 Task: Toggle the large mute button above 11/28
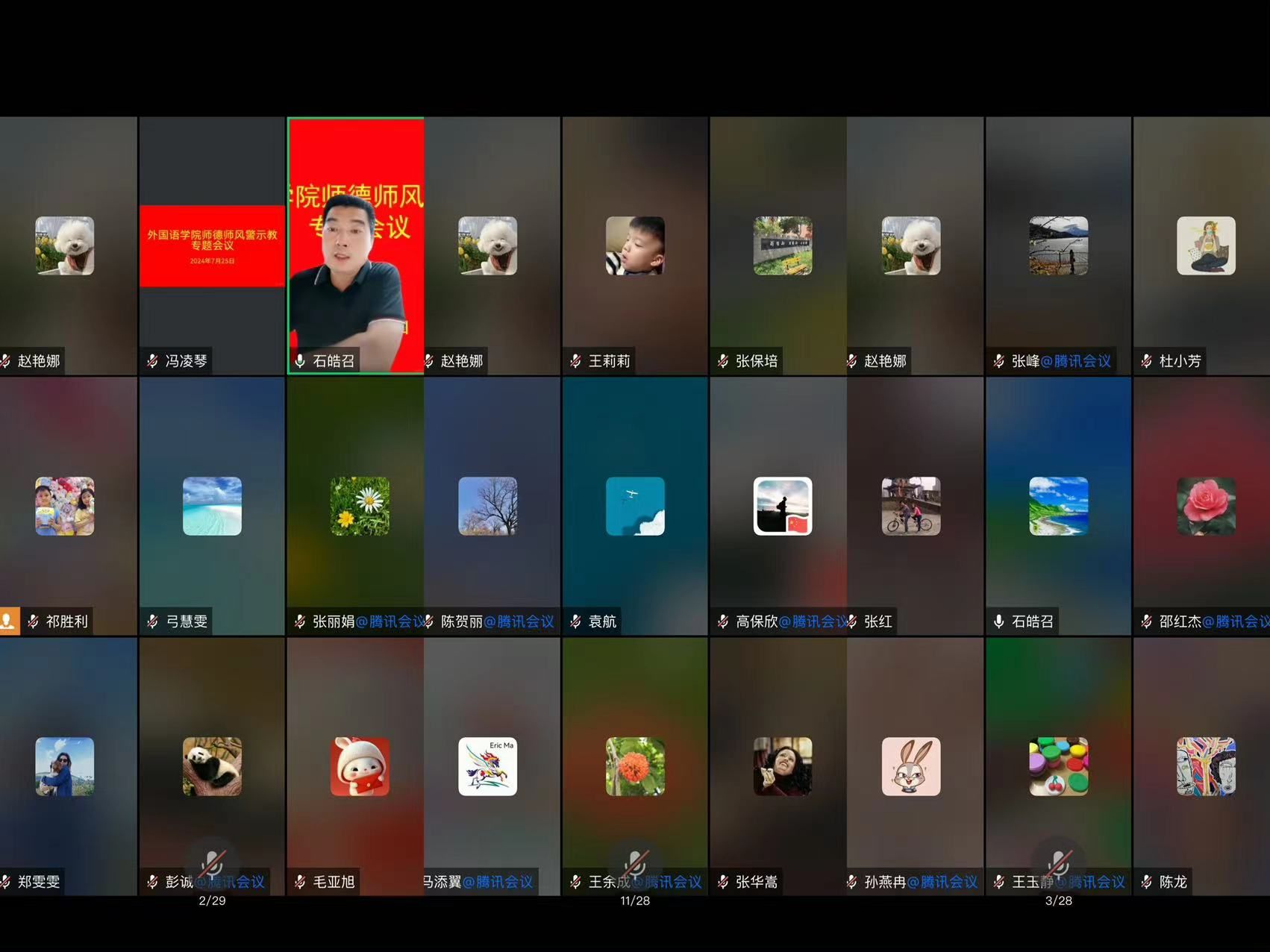coord(635,864)
